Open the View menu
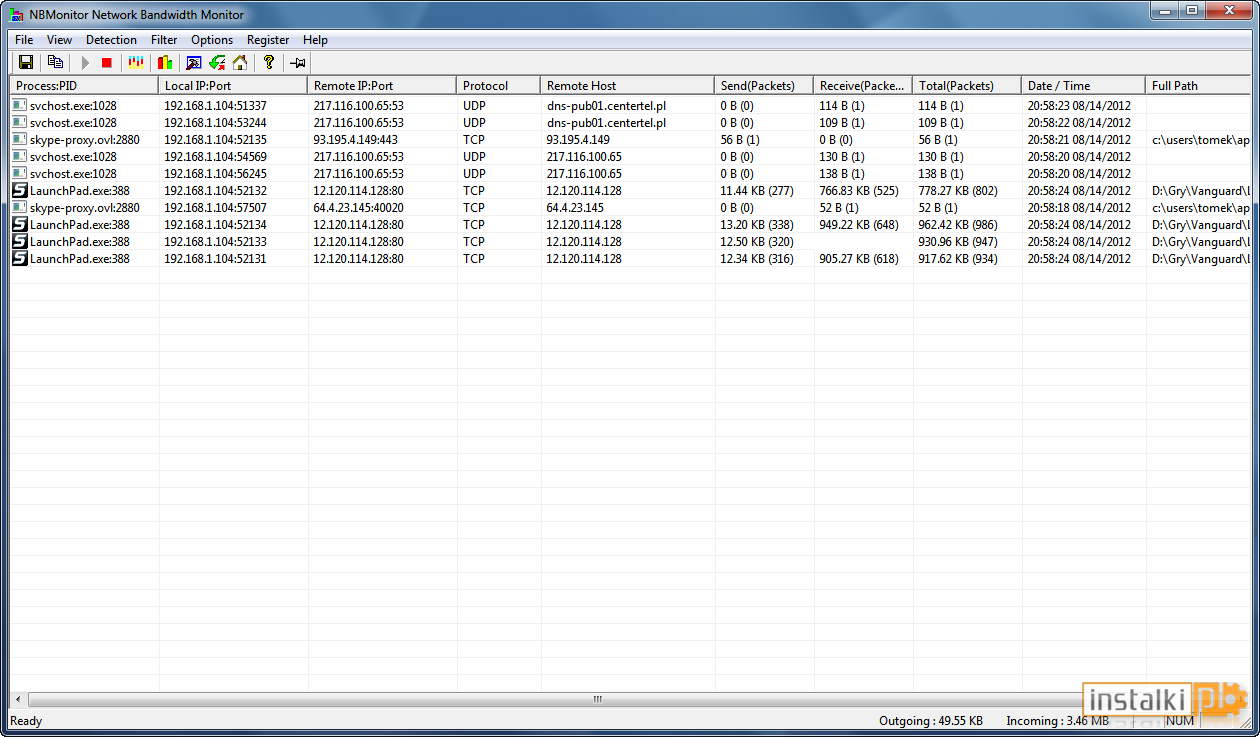This screenshot has height=737, width=1260. click(59, 40)
